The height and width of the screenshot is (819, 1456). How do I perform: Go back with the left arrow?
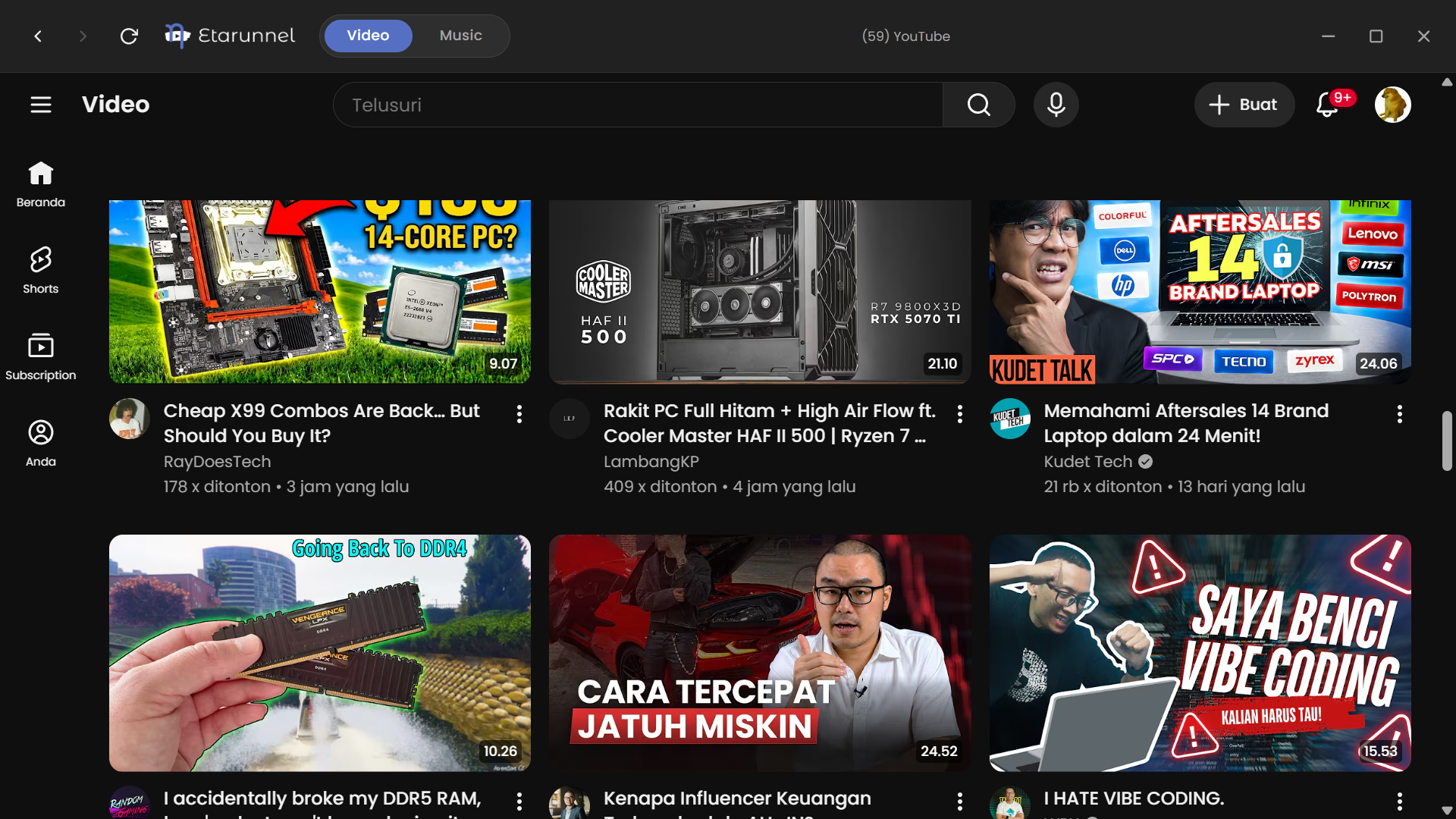point(38,36)
